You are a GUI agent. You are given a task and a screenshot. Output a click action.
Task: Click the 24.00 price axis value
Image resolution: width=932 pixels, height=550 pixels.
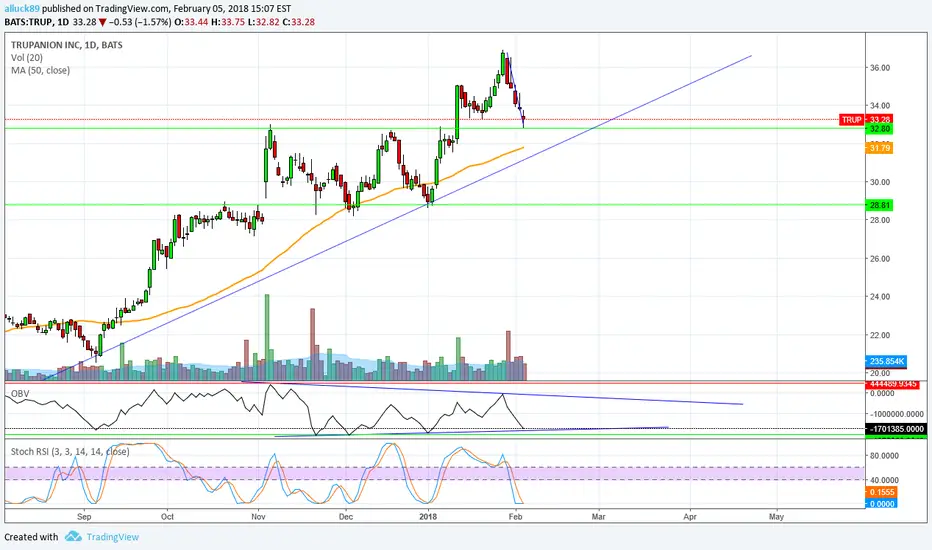point(880,297)
